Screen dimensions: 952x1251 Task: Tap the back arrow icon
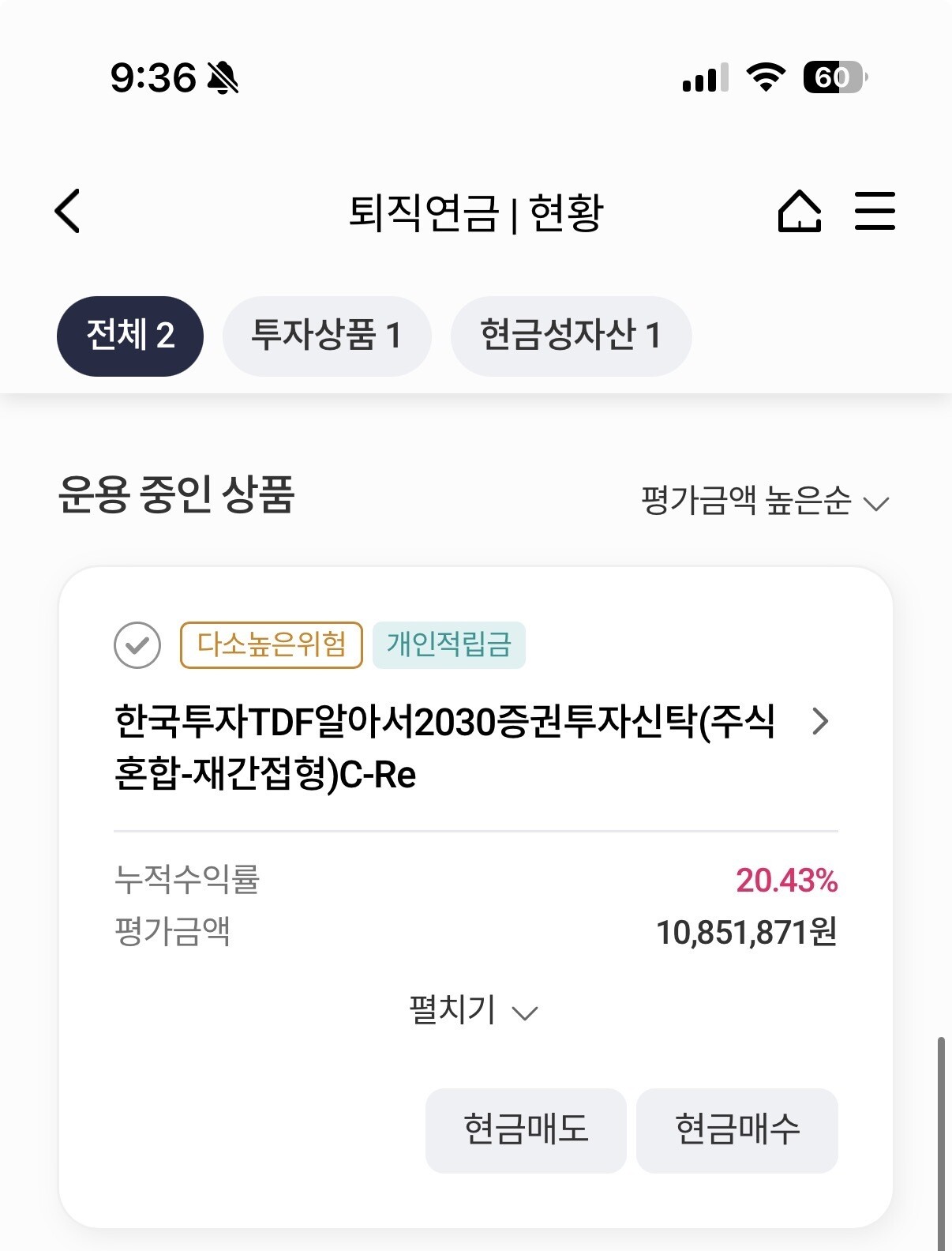(x=68, y=211)
